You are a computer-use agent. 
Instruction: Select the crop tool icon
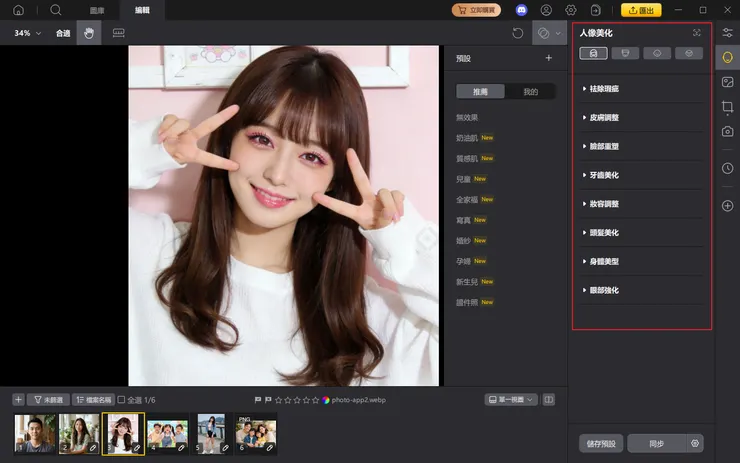tap(727, 107)
